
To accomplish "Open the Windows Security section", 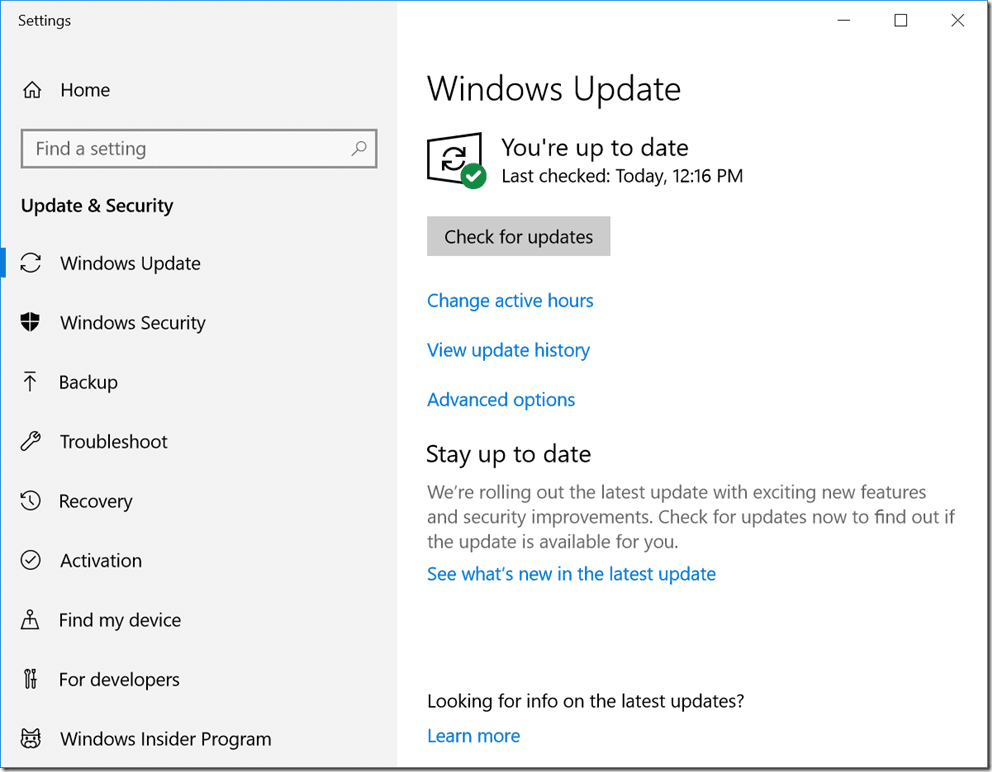I will point(133,323).
